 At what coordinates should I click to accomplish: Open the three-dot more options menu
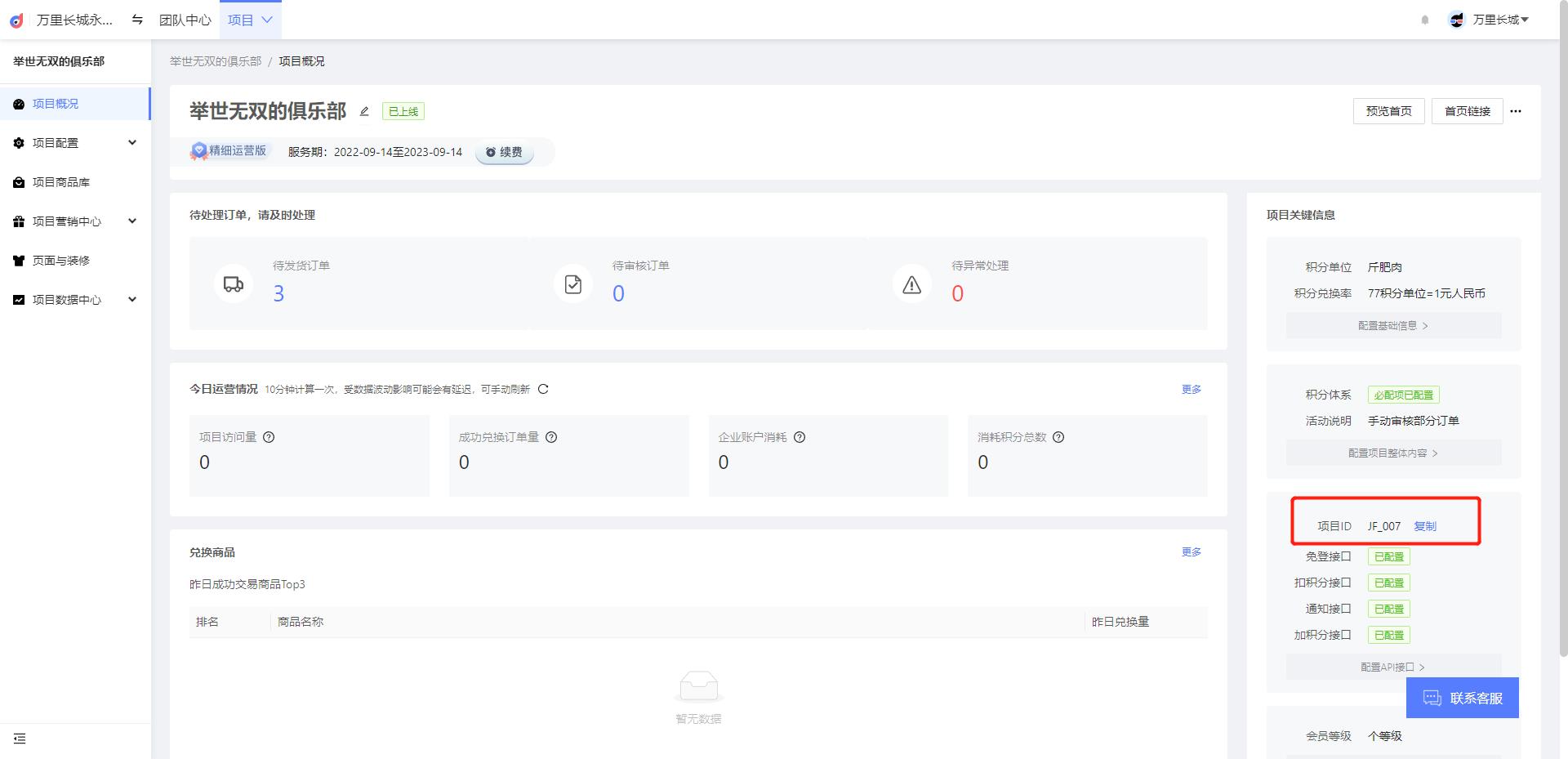coord(1516,111)
